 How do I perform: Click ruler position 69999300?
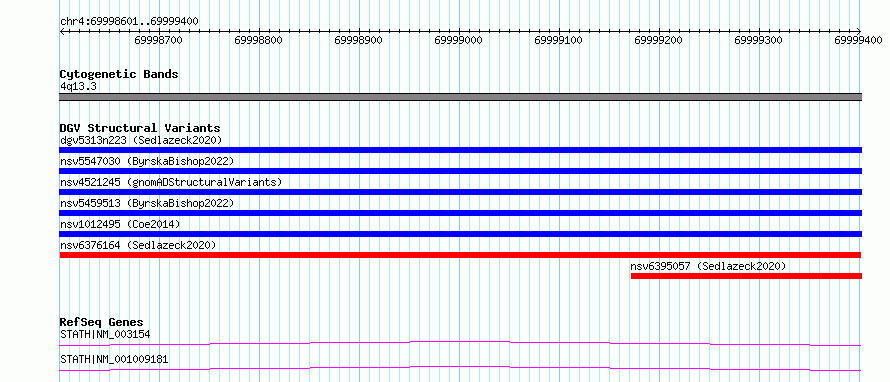[x=758, y=40]
